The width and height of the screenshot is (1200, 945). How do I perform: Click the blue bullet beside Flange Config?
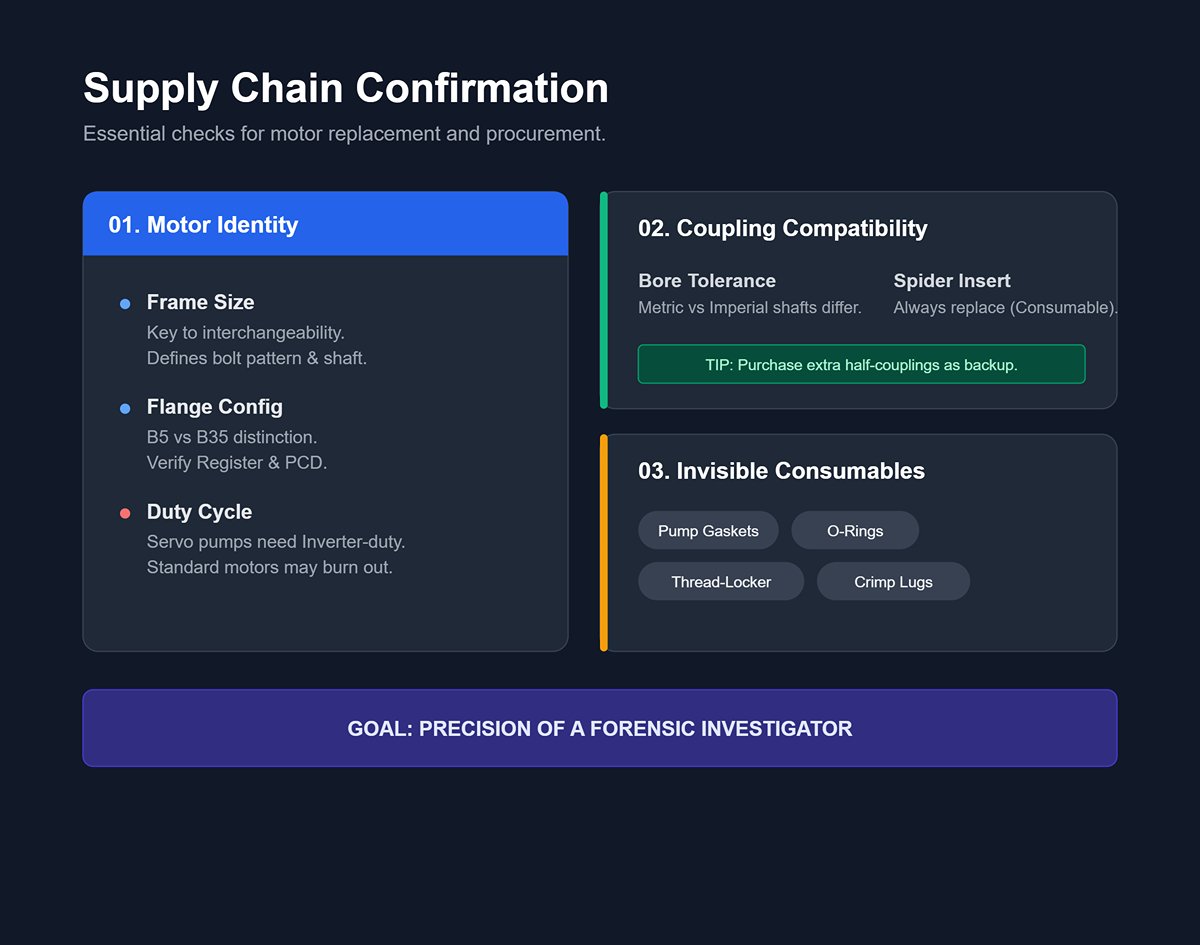[x=125, y=408]
